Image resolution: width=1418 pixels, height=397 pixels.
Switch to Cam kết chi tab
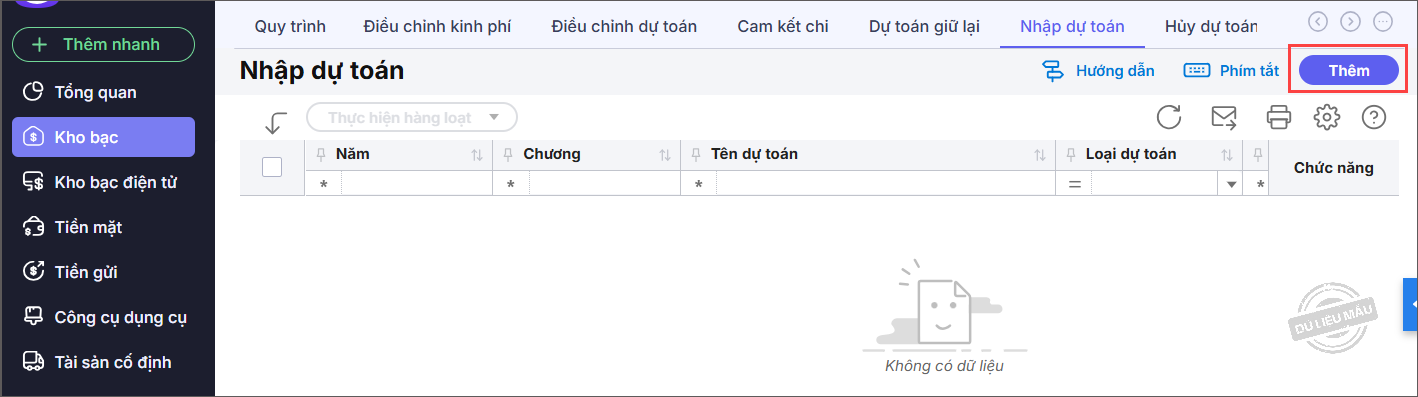tap(783, 26)
